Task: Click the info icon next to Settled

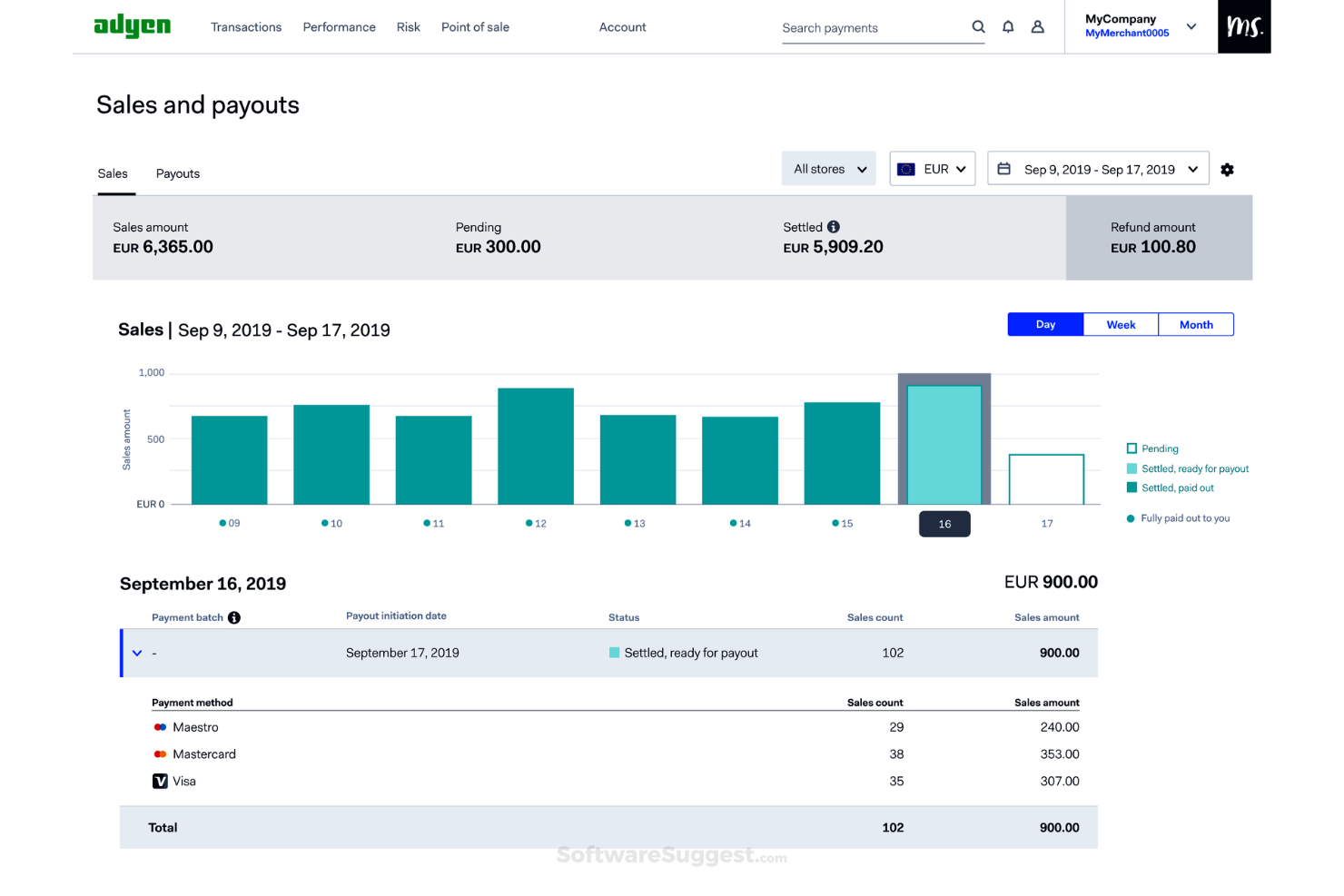Action: click(834, 226)
